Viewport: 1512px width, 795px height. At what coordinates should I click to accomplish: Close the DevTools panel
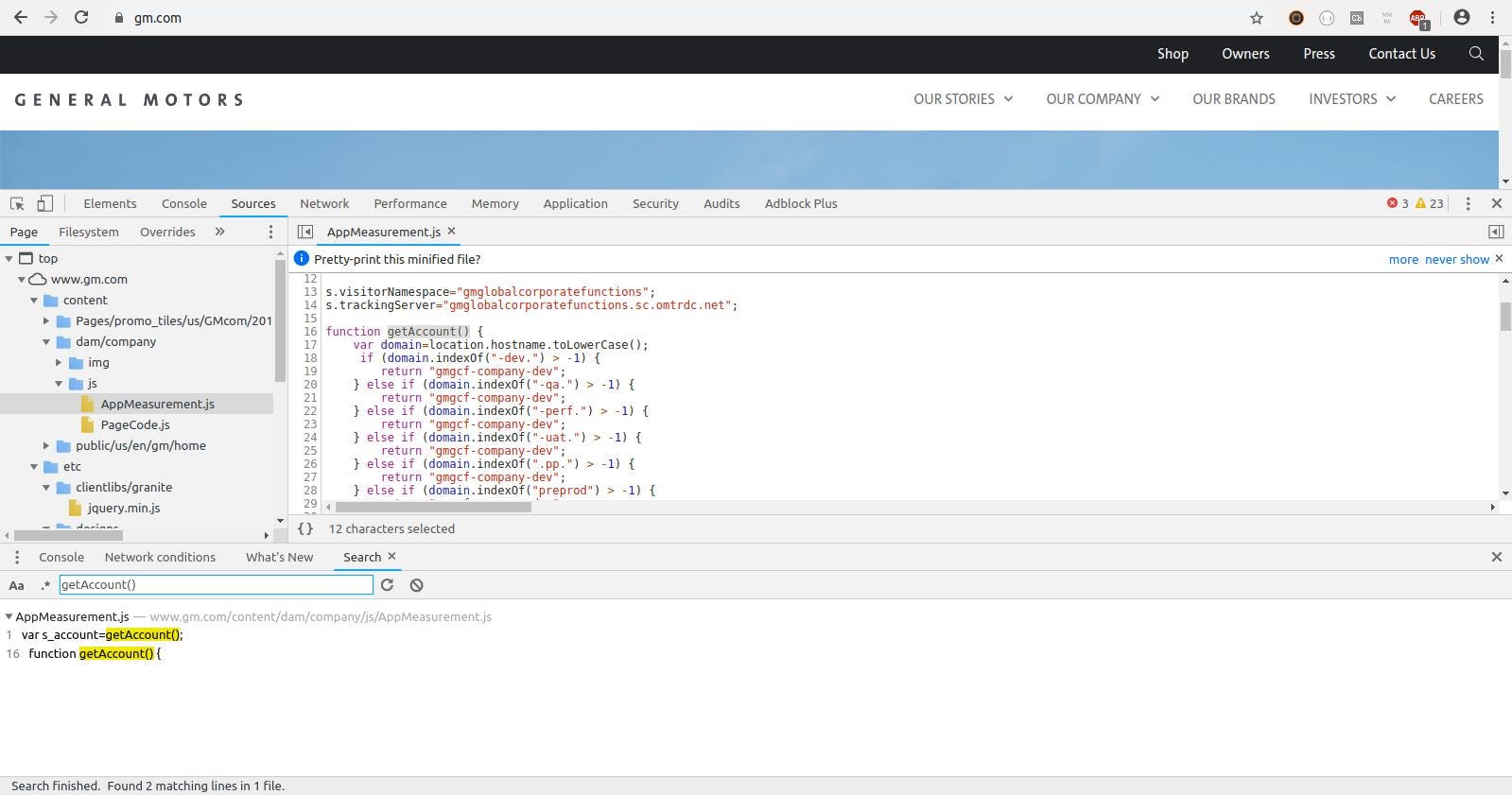point(1496,203)
